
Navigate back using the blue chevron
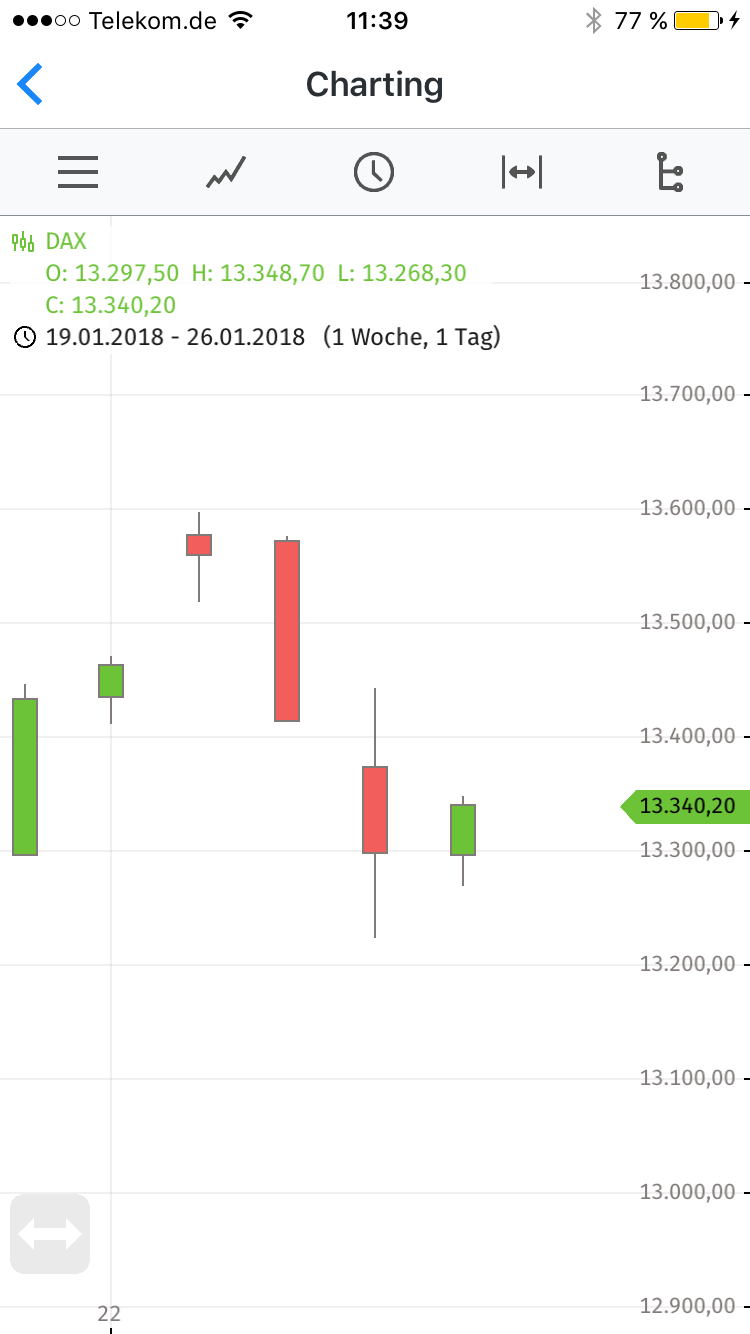click(x=30, y=85)
